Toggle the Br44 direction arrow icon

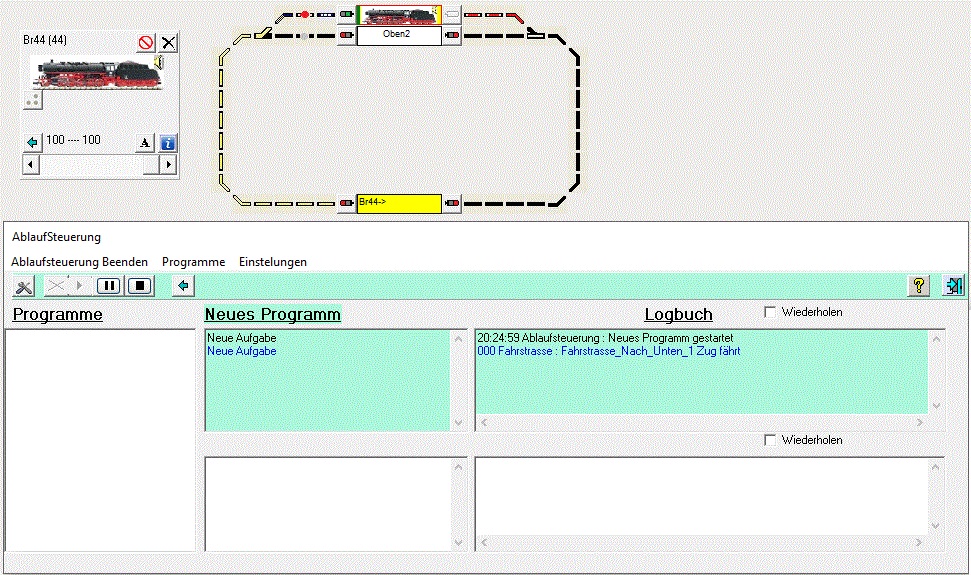tap(32, 142)
